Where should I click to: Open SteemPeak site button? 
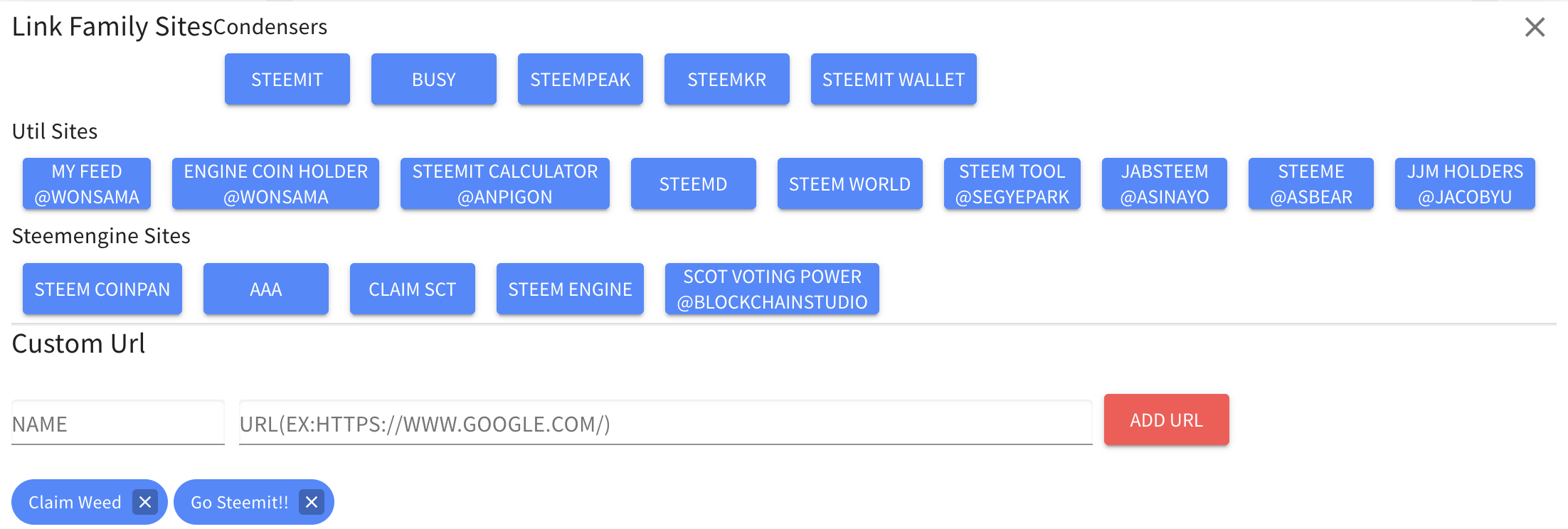[580, 80]
